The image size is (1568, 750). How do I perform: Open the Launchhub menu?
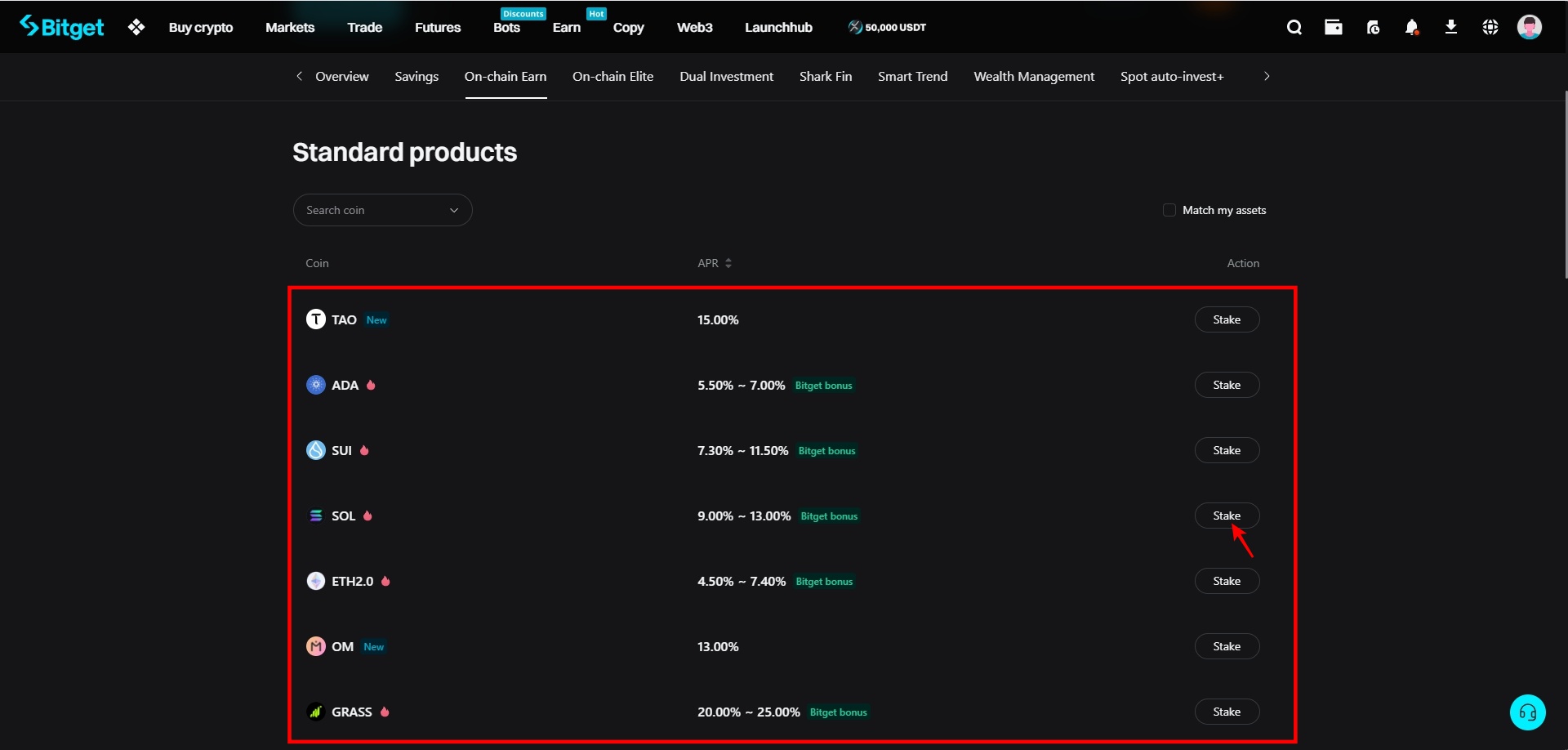(x=779, y=27)
